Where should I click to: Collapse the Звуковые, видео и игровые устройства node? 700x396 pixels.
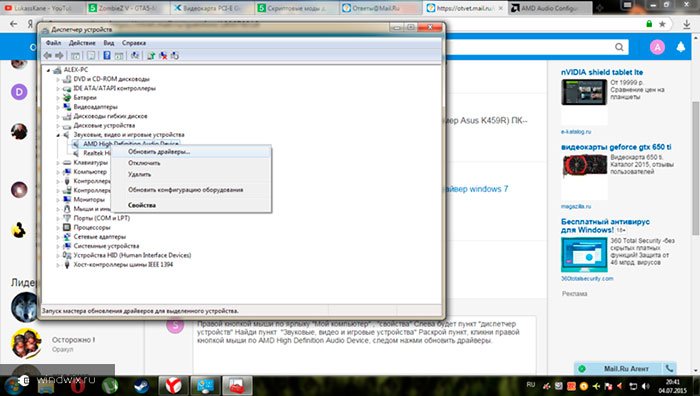58,134
